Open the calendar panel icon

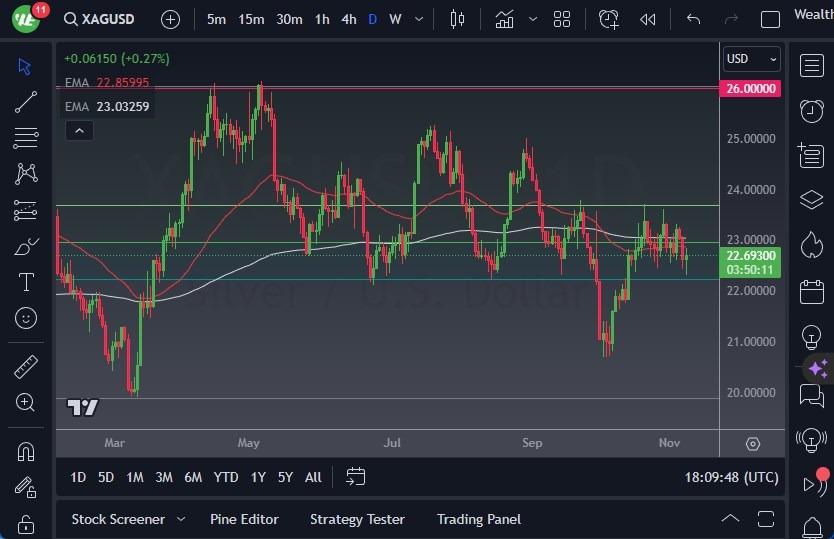tap(811, 292)
